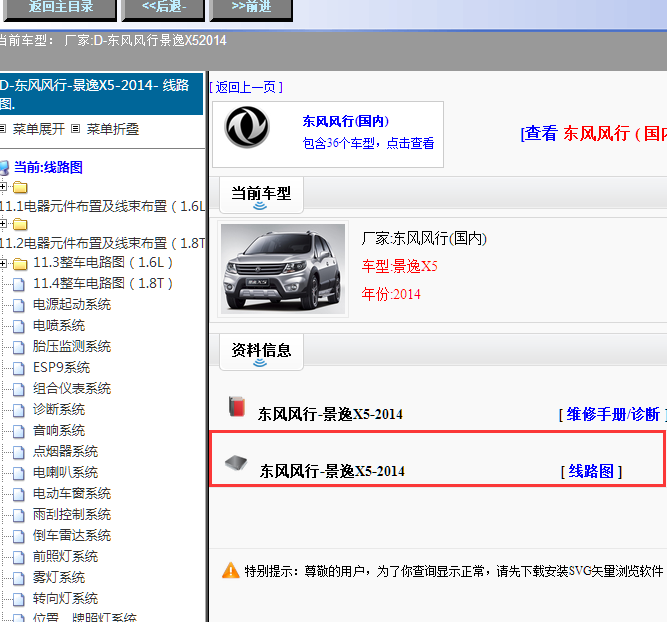Open the red 查看 东风风行 link
The image size is (667, 622).
click(x=593, y=133)
